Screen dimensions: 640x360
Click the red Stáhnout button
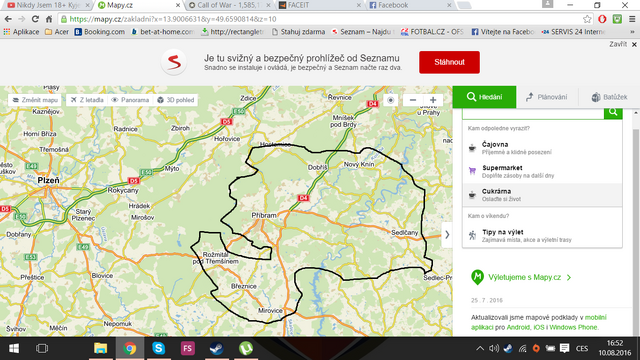click(x=449, y=62)
